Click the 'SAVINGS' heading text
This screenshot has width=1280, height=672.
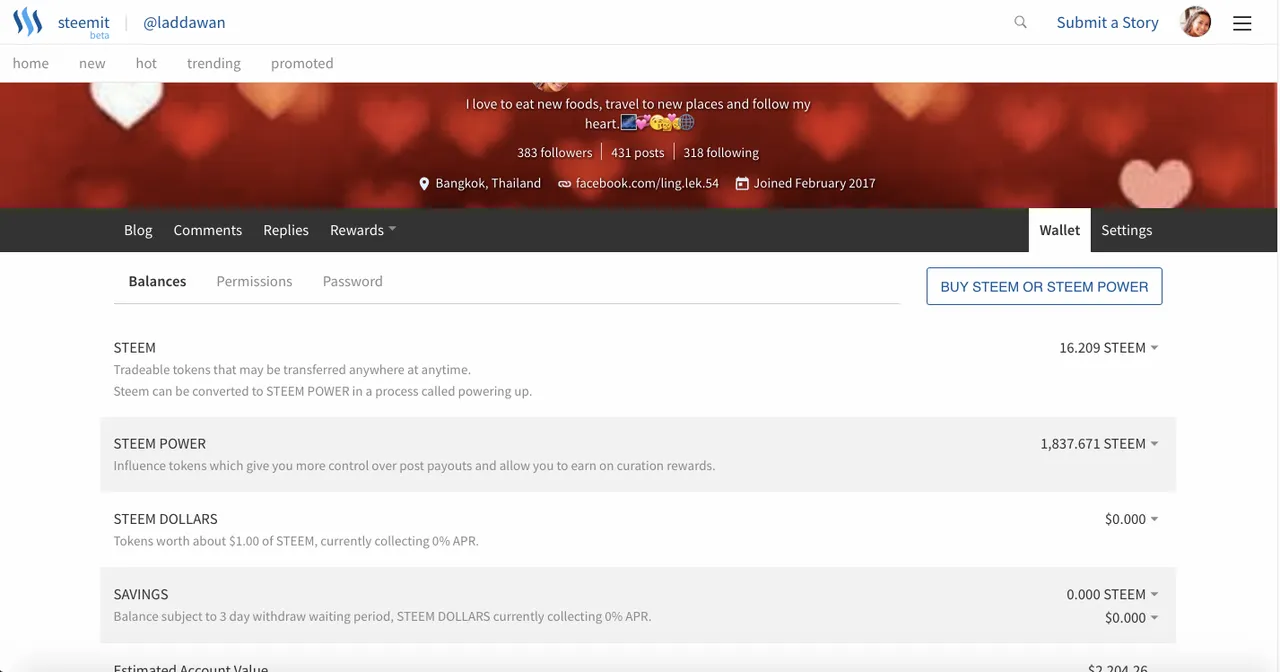pos(141,594)
